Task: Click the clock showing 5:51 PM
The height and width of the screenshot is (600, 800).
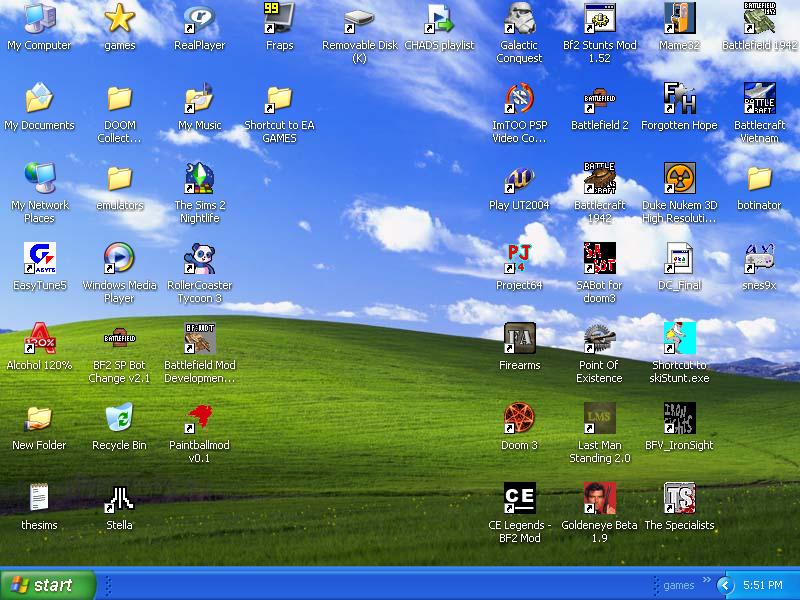Action: coord(764,585)
